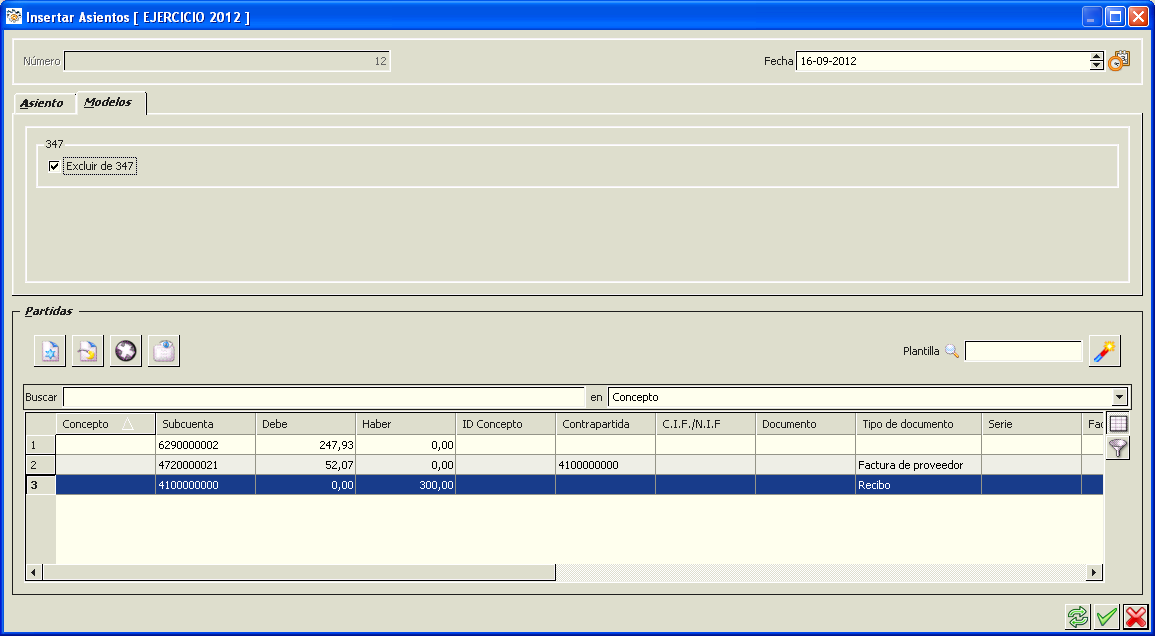Click the Haber value 300,00
This screenshot has height=636, width=1155.
[x=406, y=485]
